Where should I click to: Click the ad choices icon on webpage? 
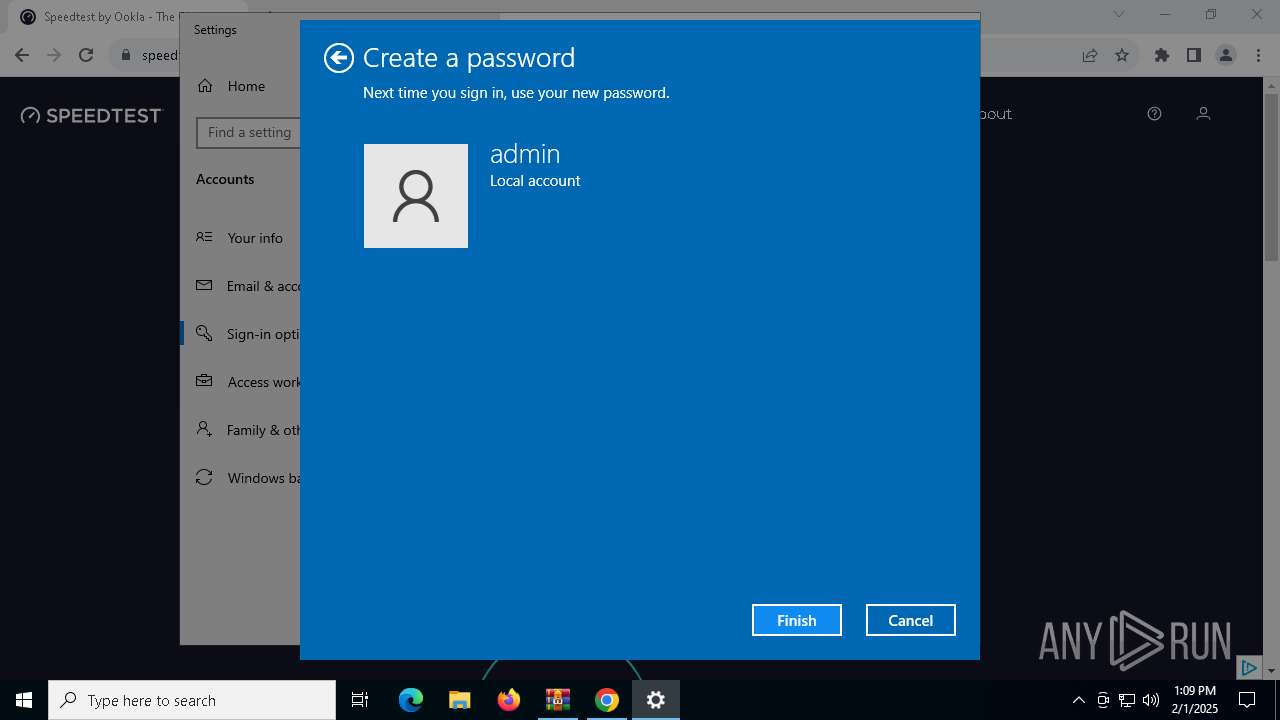[1249, 667]
